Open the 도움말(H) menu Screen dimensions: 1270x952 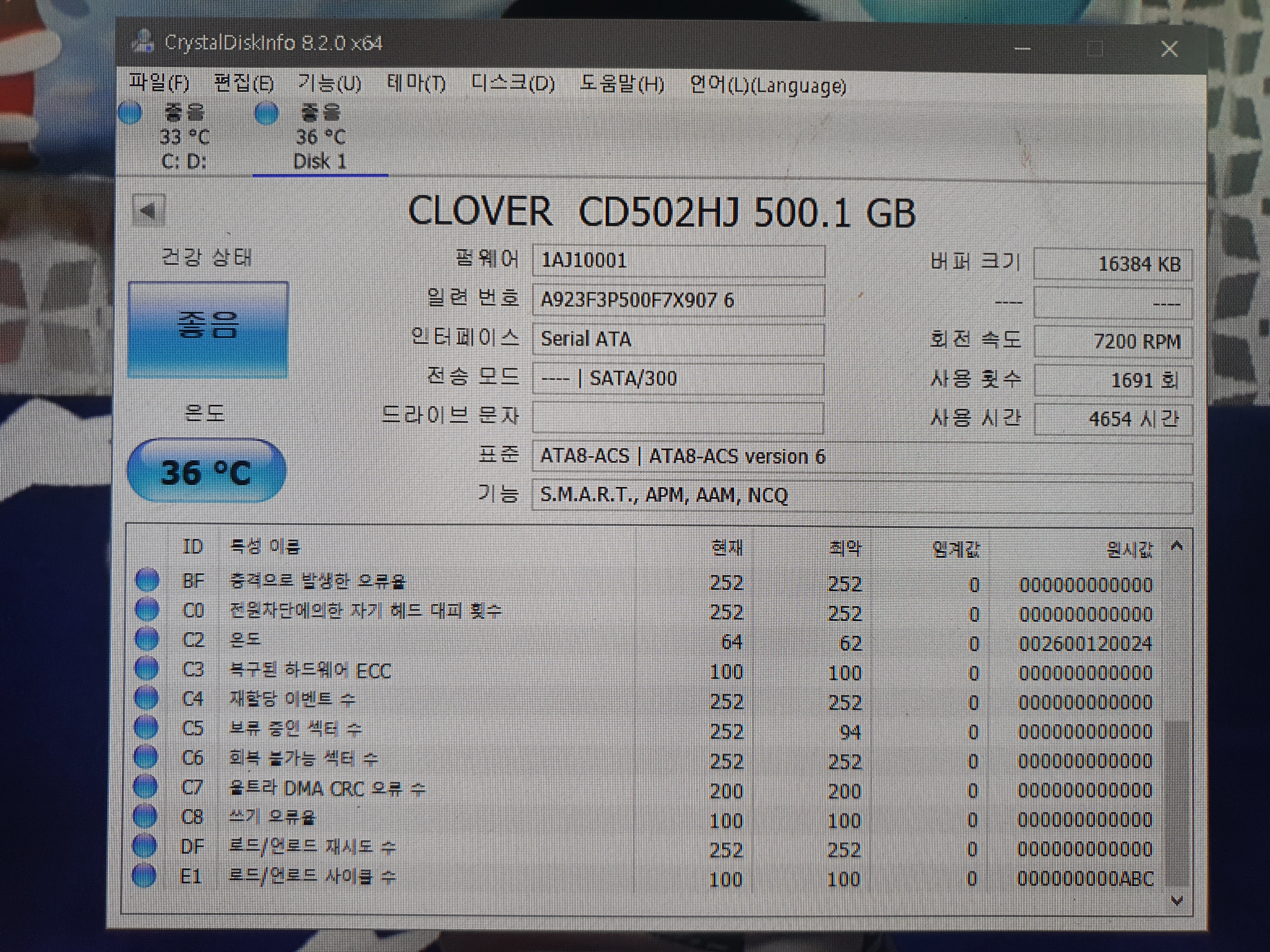click(622, 85)
